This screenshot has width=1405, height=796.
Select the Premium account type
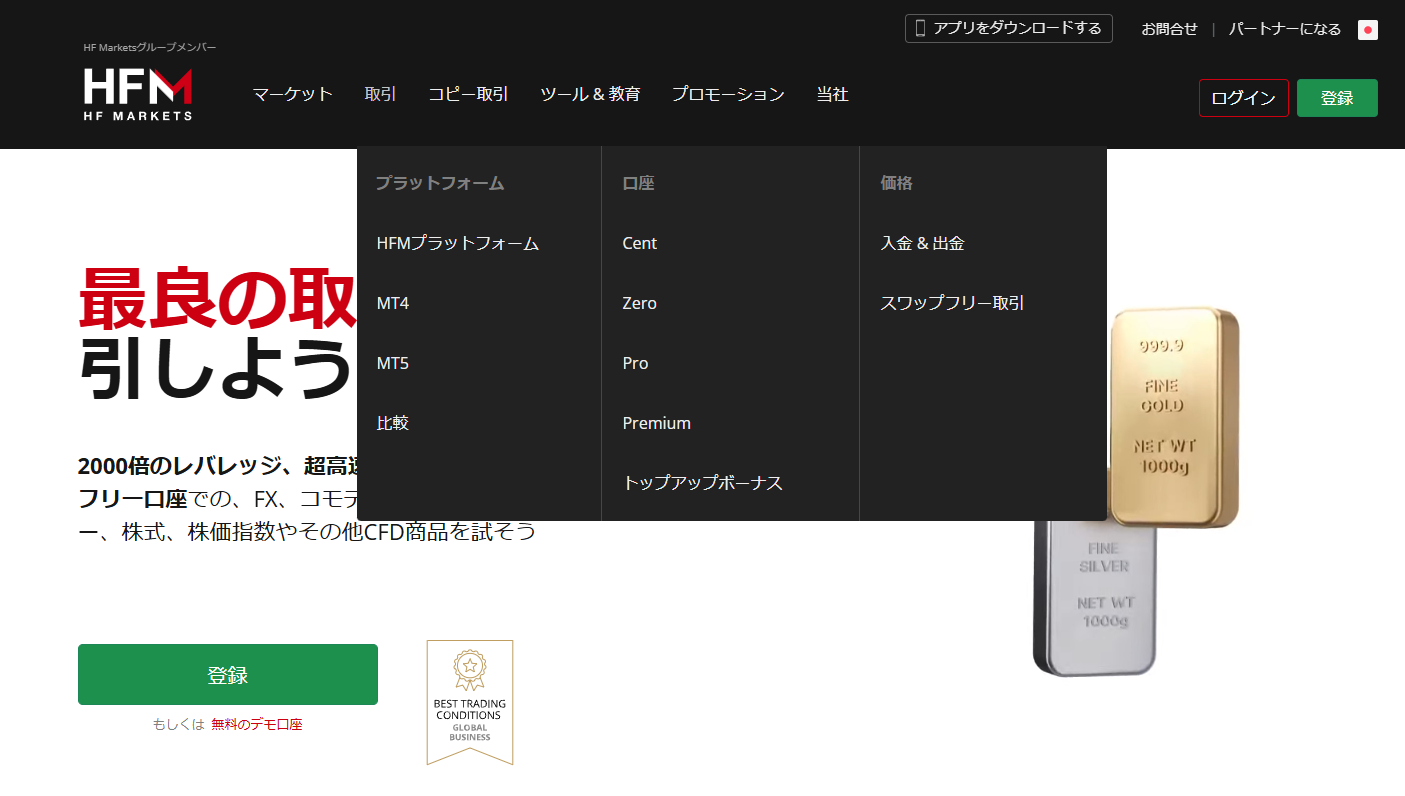click(657, 423)
